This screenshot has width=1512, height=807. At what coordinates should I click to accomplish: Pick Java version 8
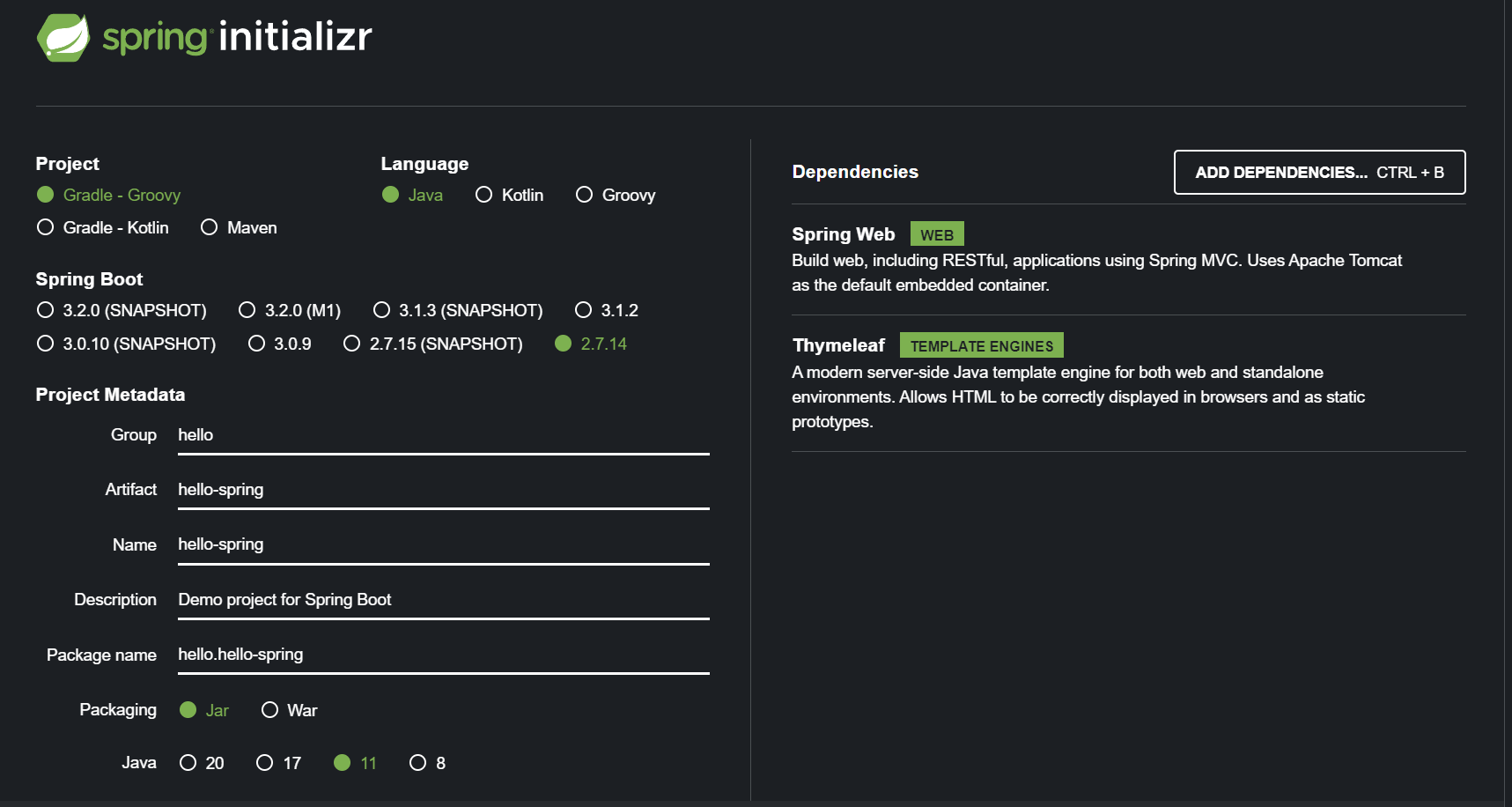(427, 763)
